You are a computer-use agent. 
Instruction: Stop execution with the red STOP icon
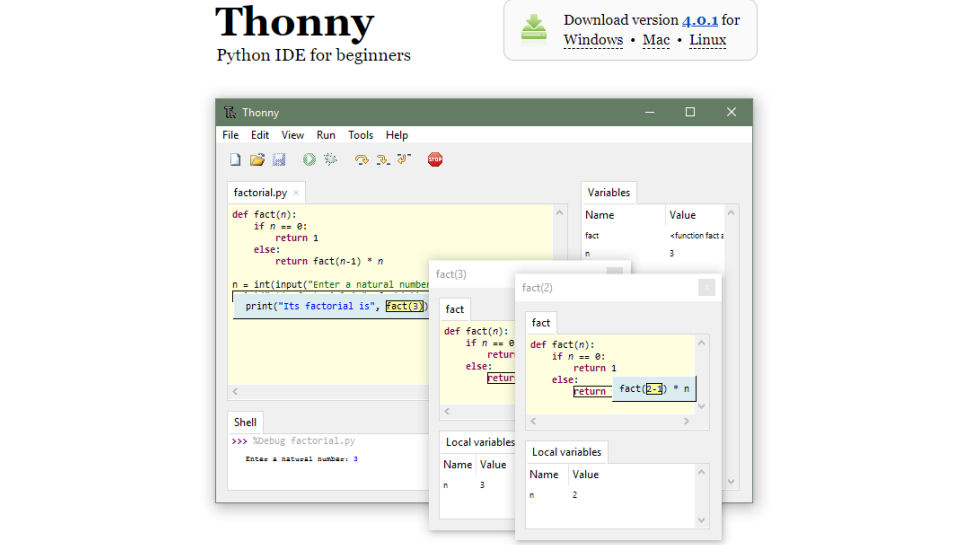point(435,160)
